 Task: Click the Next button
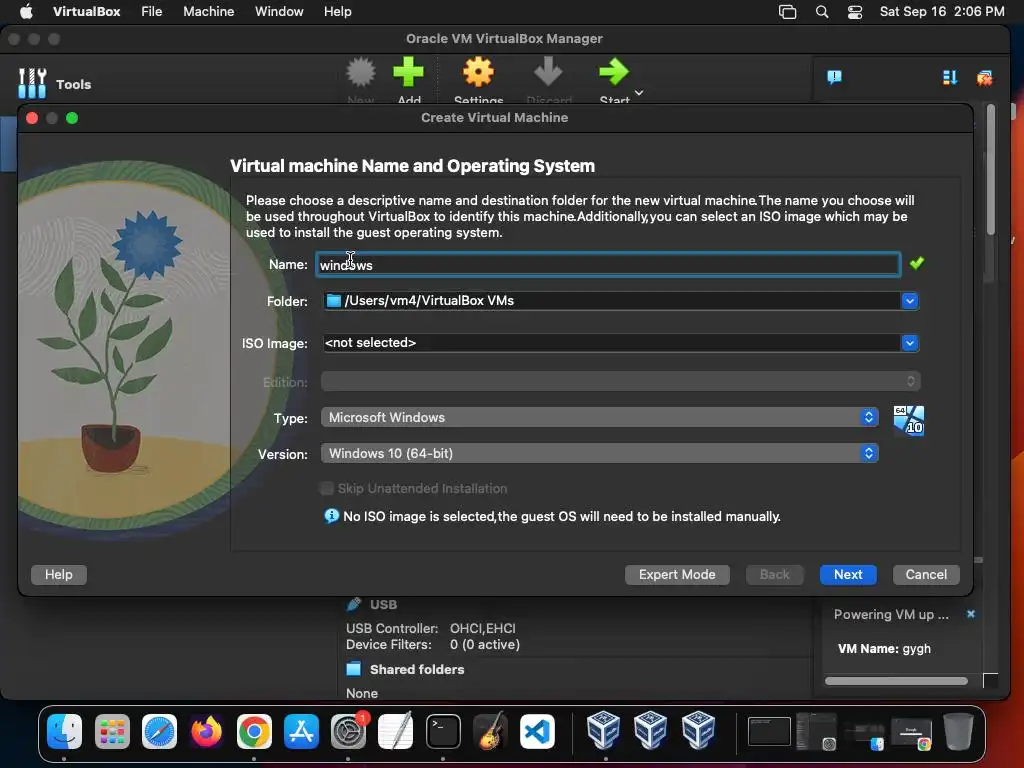point(848,575)
